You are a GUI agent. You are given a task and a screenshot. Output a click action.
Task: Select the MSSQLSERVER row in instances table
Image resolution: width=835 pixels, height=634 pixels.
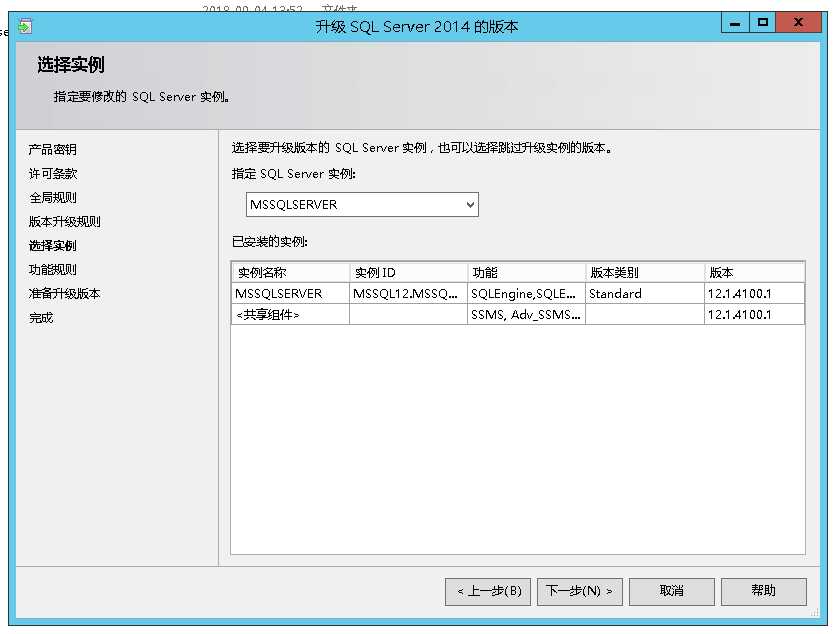tap(518, 293)
